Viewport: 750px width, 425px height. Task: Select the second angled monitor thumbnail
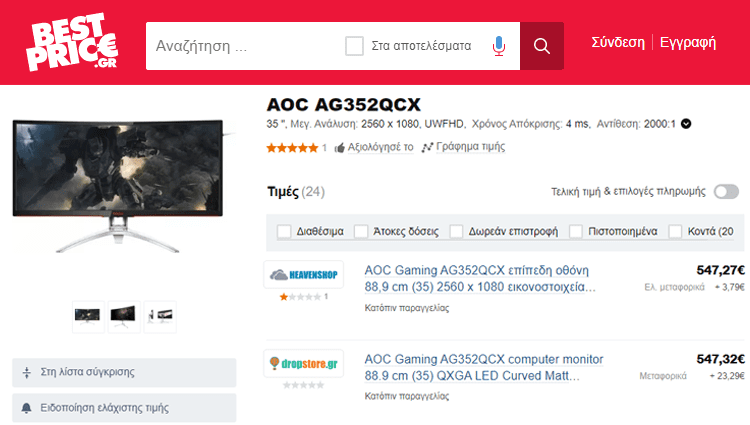pyautogui.click(x=124, y=316)
